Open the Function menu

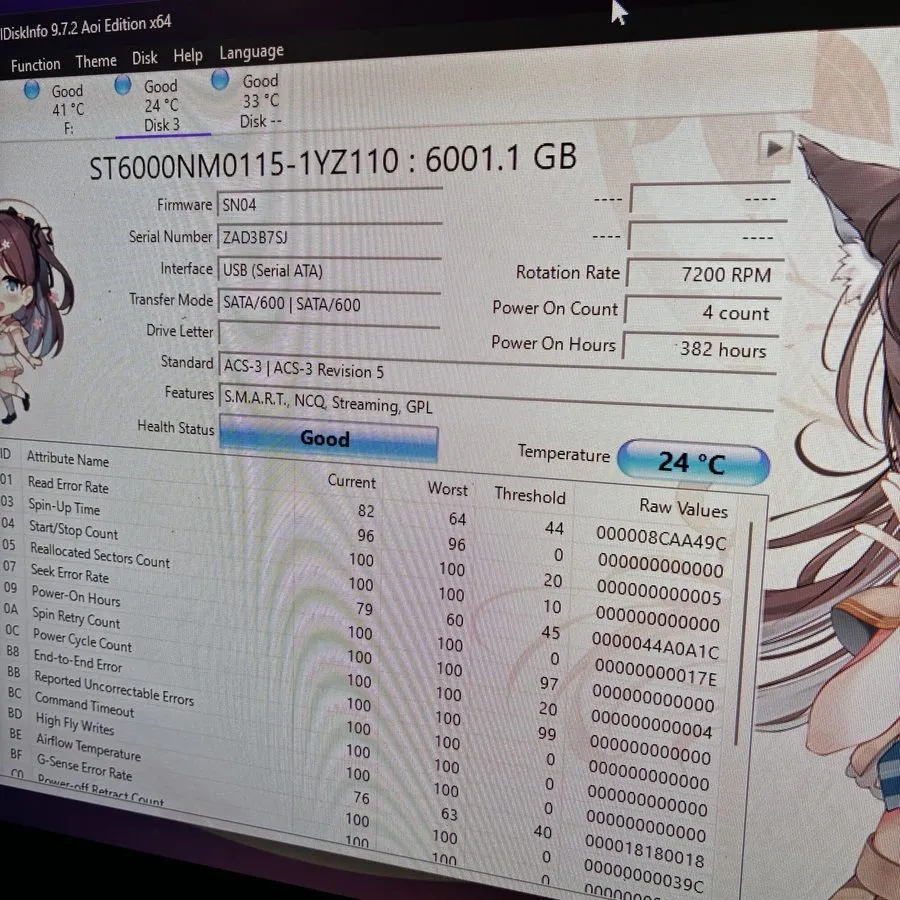[x=35, y=65]
